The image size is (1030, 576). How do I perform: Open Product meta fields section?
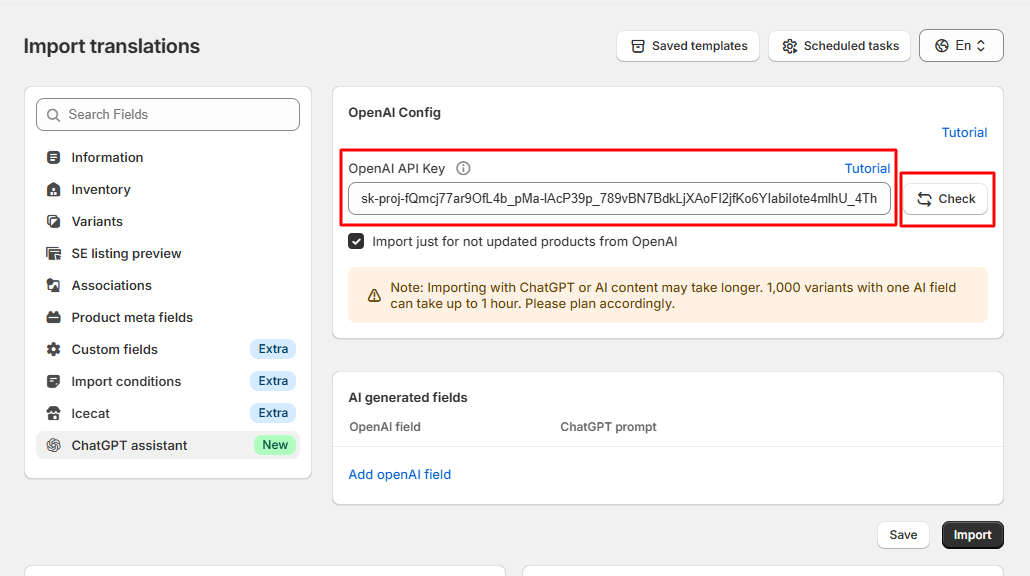168,317
